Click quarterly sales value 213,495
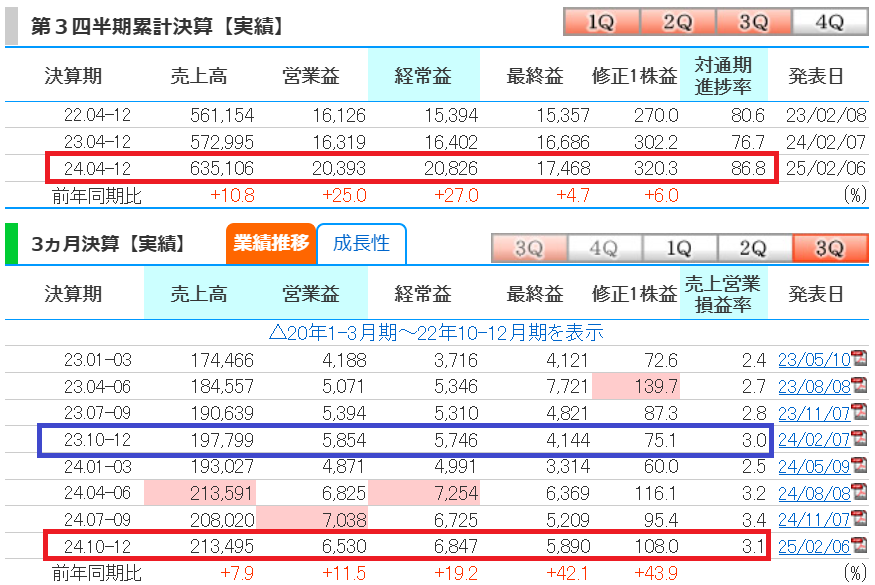 tap(222, 546)
